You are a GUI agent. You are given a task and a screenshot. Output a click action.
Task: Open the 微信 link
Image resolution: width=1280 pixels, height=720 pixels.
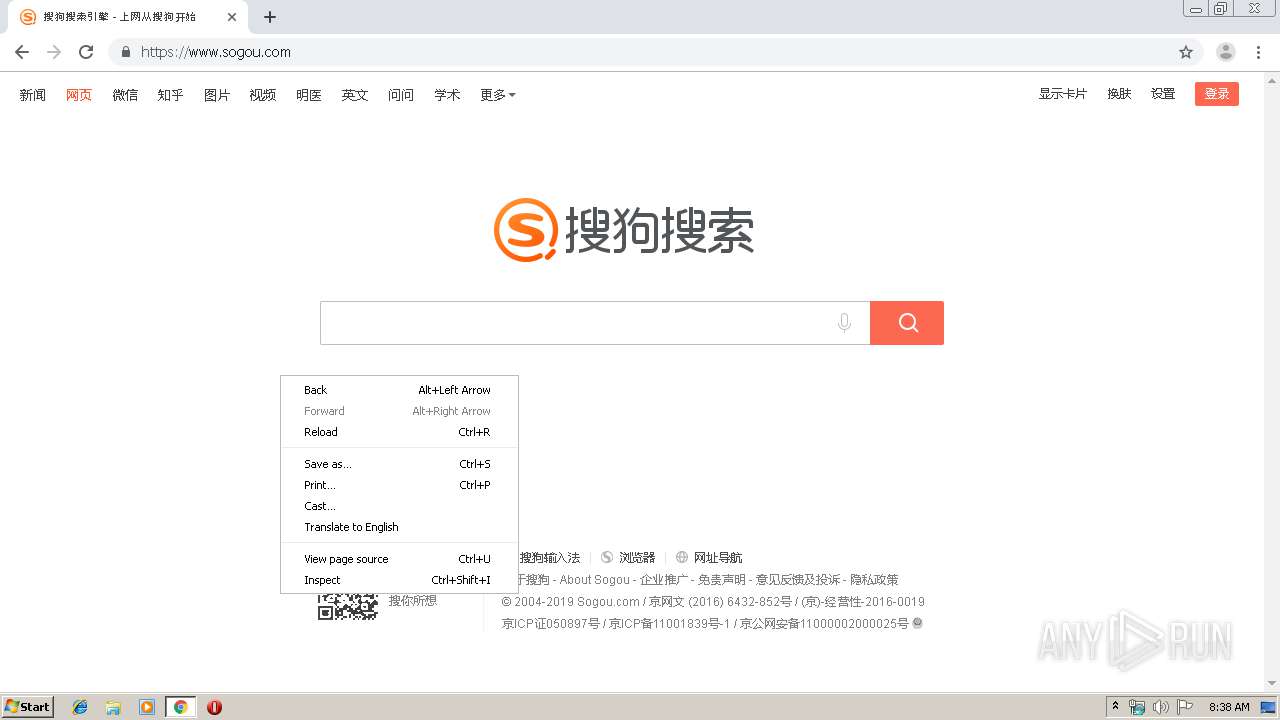125,95
